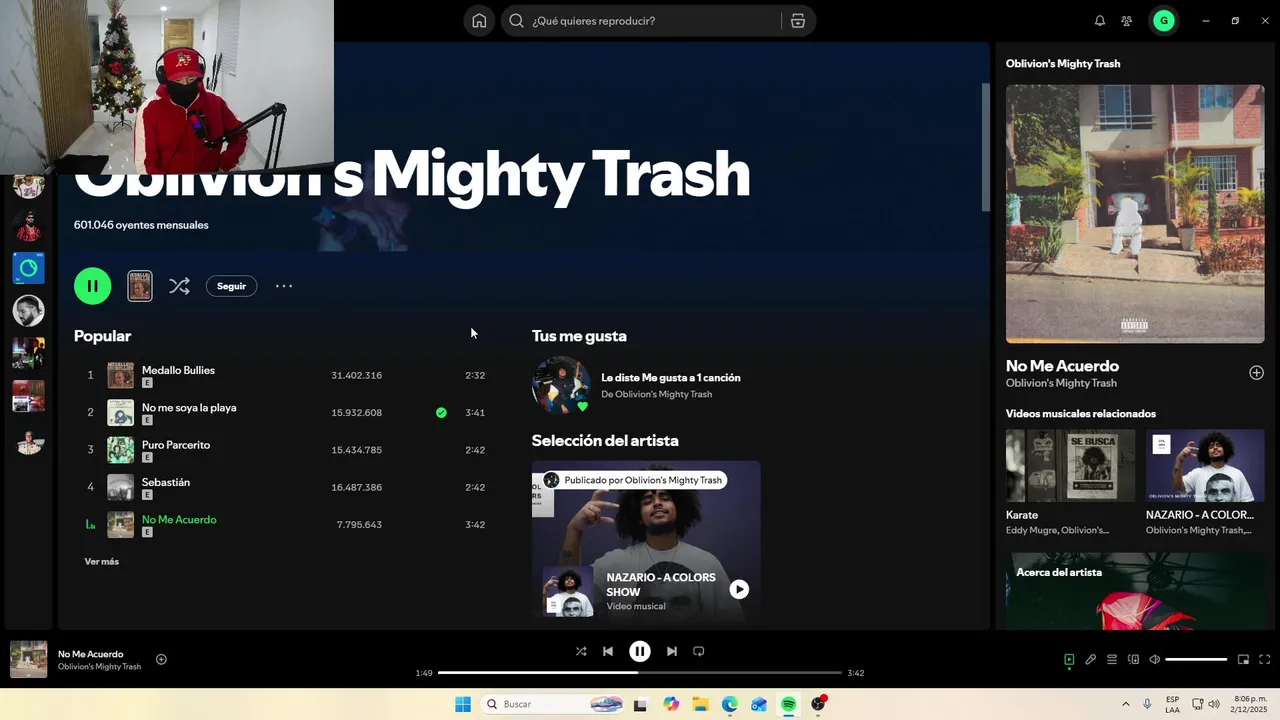Toggle Now Playing view icon
The image size is (1280, 720).
click(x=1069, y=659)
